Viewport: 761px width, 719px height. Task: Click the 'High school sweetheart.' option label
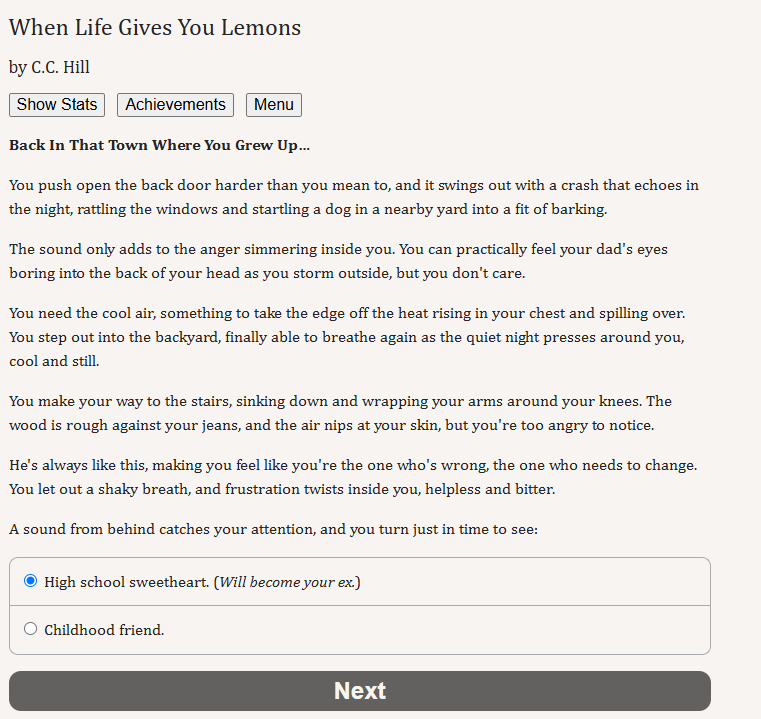tap(127, 582)
